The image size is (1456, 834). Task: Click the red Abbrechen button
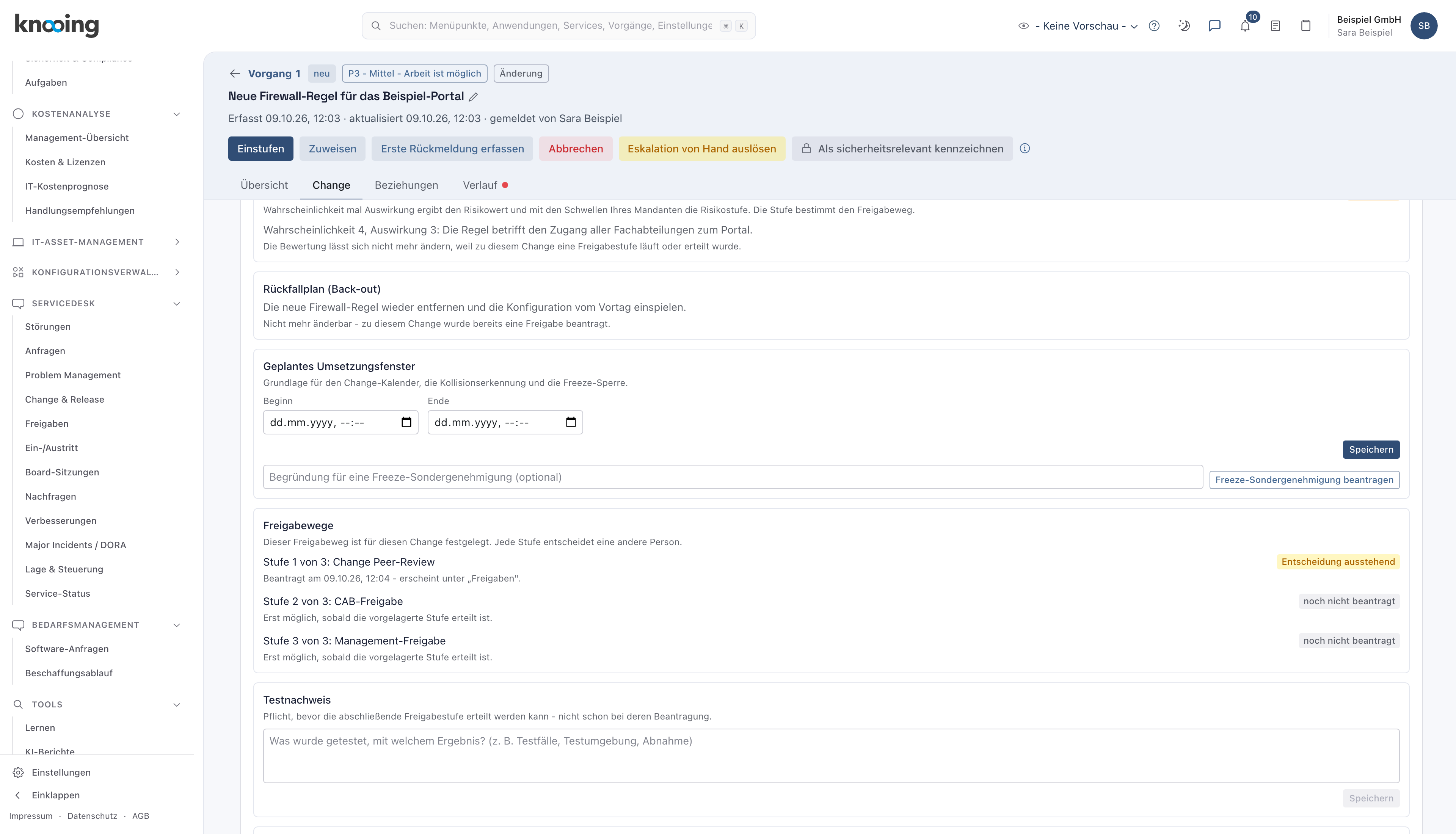pyautogui.click(x=576, y=148)
